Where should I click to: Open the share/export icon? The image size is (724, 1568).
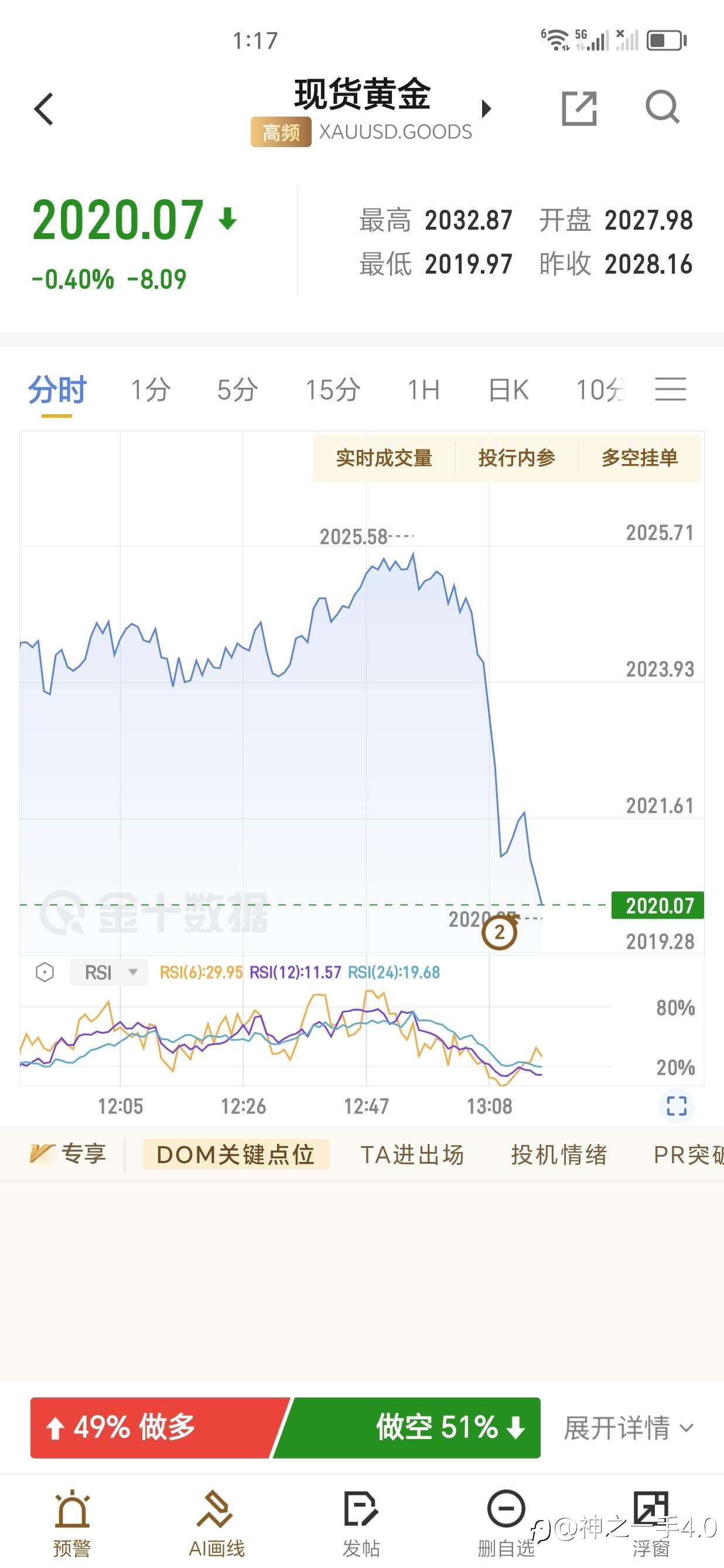pyautogui.click(x=579, y=108)
